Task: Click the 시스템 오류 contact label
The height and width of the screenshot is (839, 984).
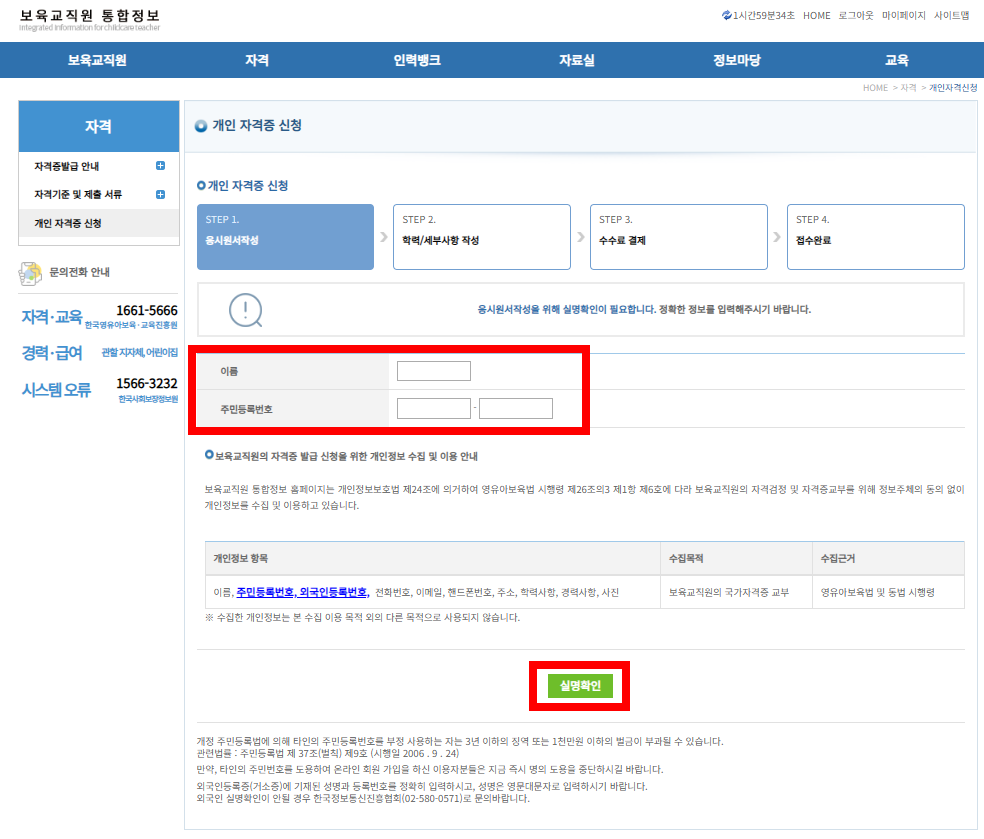Action: pos(56,390)
